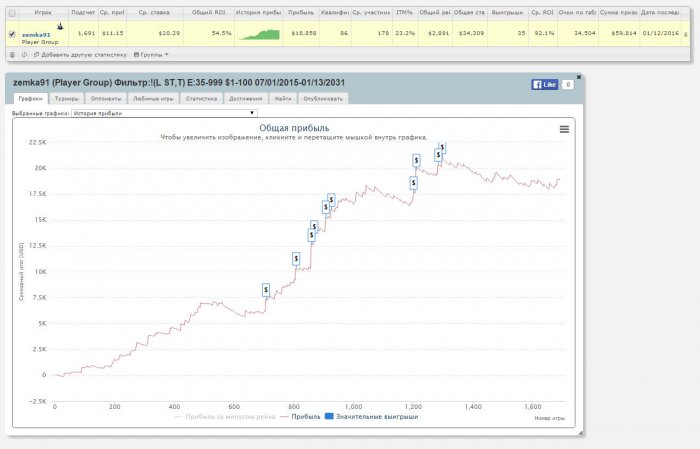
Task: Switch to the 'Графики' tab
Action: coord(30,99)
